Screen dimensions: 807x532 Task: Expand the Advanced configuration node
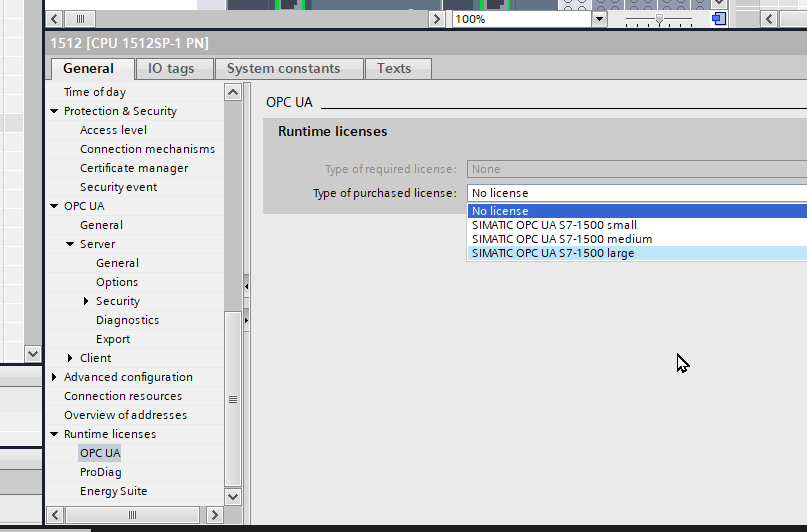coord(55,377)
